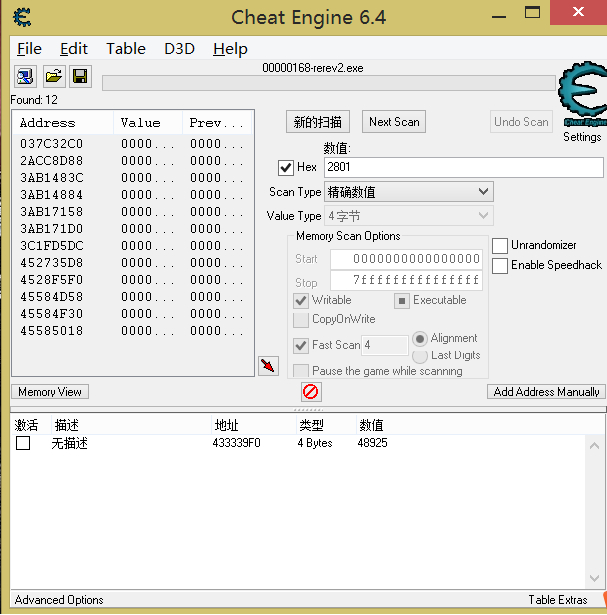Open the File menu
Image resolution: width=607 pixels, height=615 pixels.
click(x=29, y=49)
